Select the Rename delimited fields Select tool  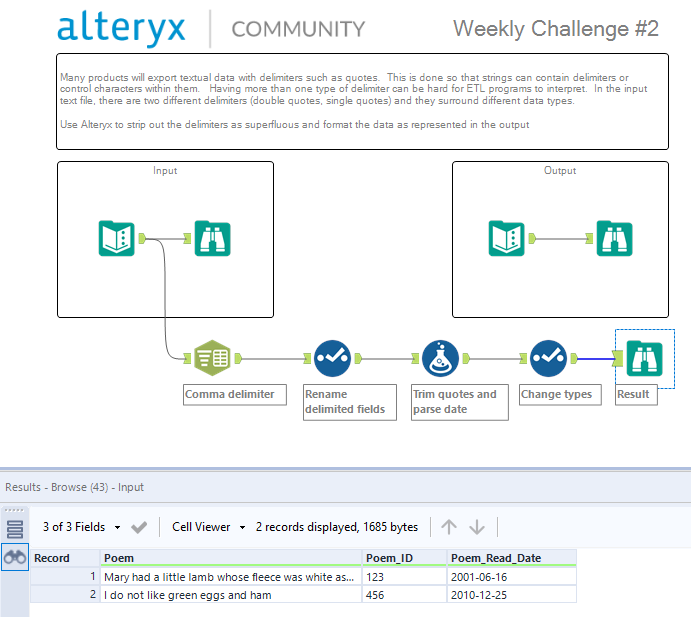point(332,358)
